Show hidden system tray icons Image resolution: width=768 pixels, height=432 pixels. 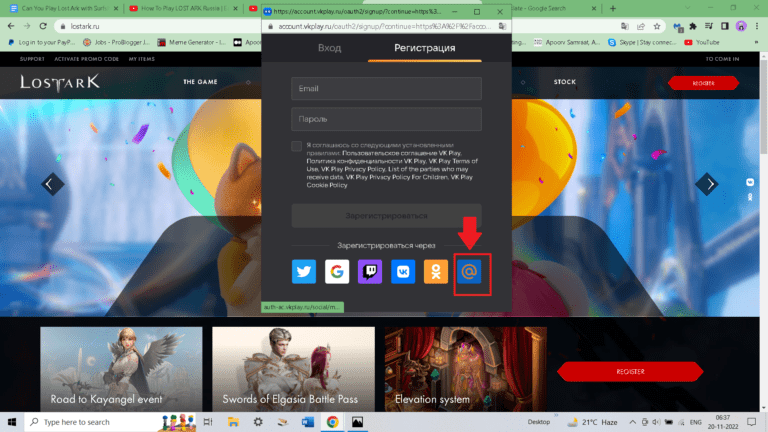coord(632,422)
